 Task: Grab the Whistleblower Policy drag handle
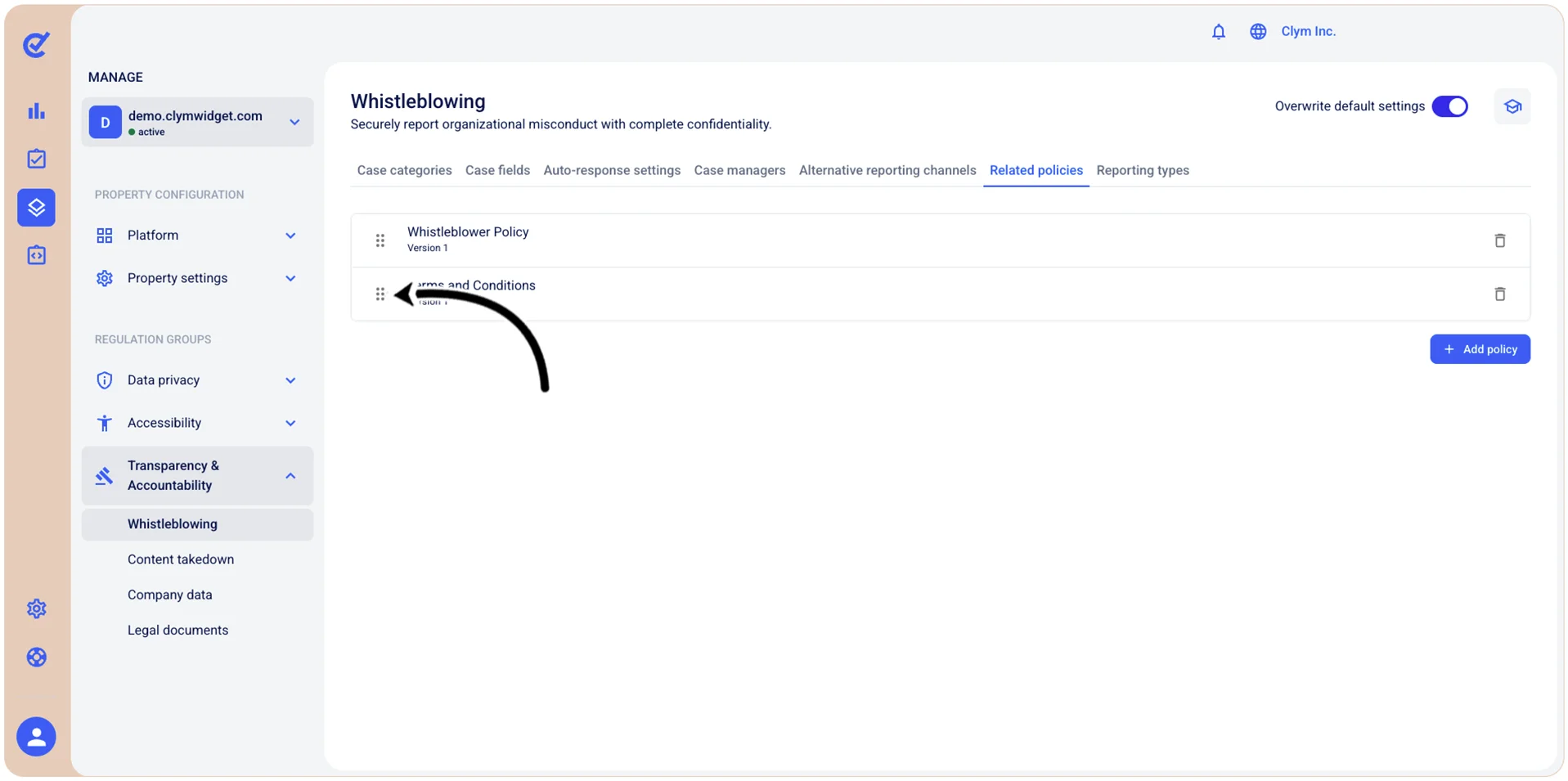click(380, 240)
